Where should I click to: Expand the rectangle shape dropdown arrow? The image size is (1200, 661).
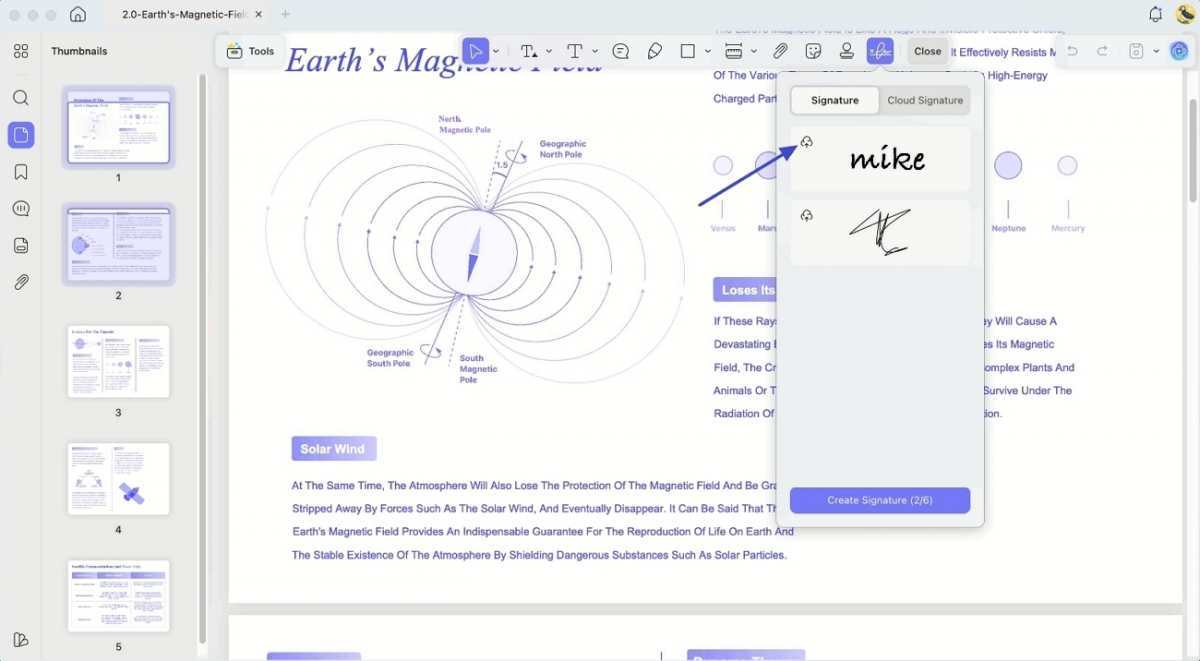pyautogui.click(x=708, y=51)
